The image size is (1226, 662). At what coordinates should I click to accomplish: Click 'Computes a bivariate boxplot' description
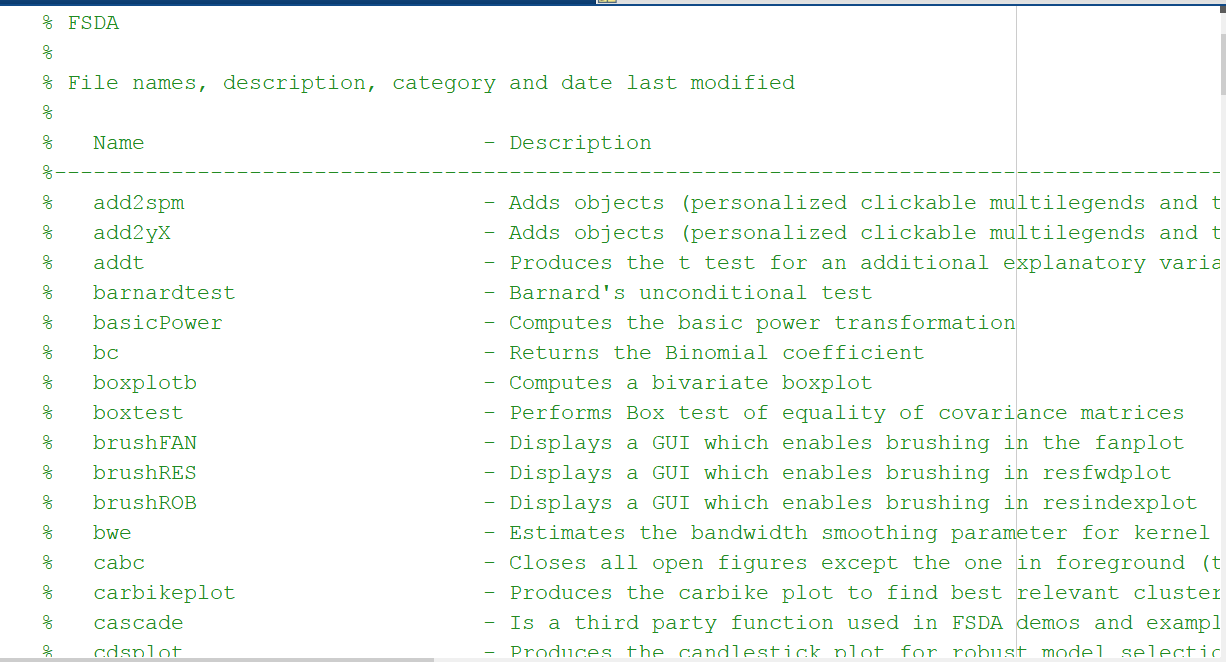[x=690, y=383]
